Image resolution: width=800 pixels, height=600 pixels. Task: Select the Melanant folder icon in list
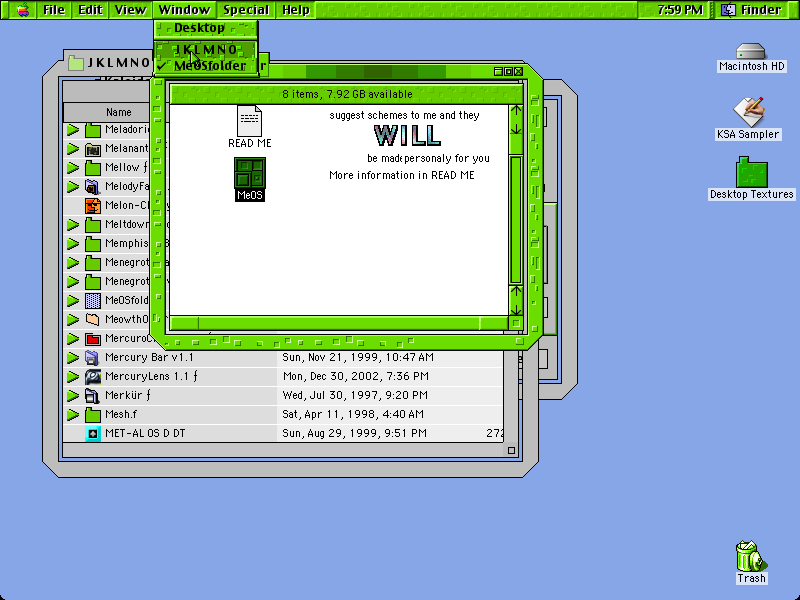[93, 149]
